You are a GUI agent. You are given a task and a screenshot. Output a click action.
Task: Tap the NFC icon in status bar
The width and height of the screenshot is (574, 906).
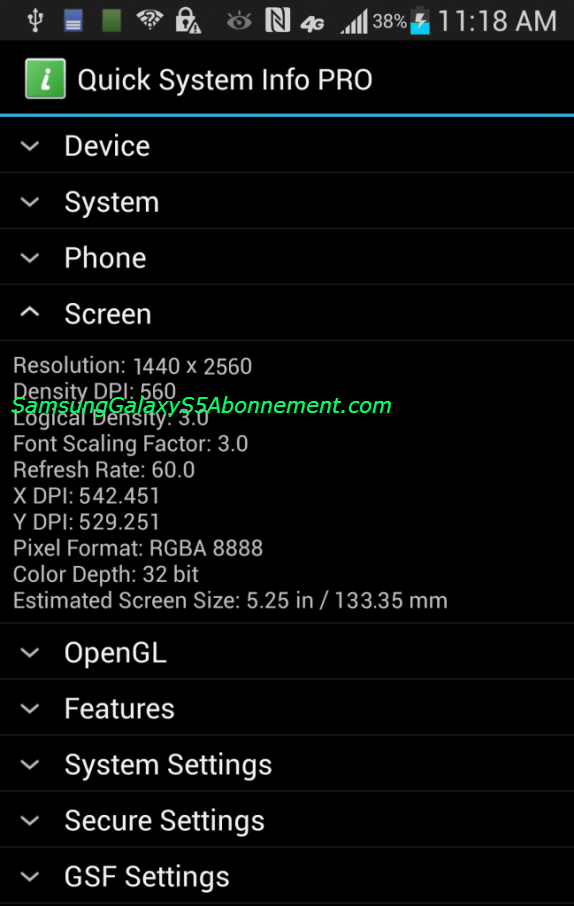coord(277,20)
